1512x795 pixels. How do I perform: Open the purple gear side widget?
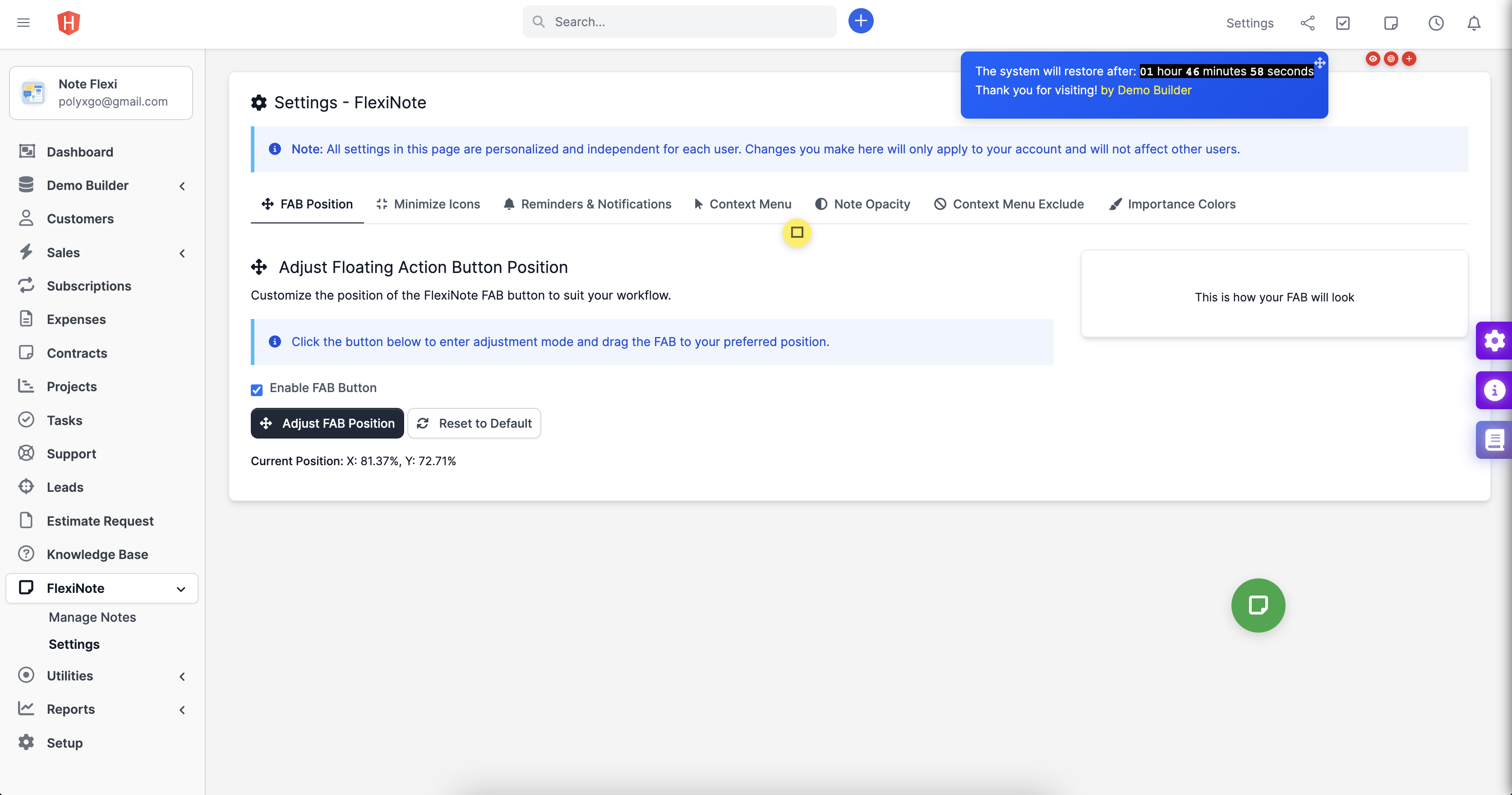[1494, 341]
